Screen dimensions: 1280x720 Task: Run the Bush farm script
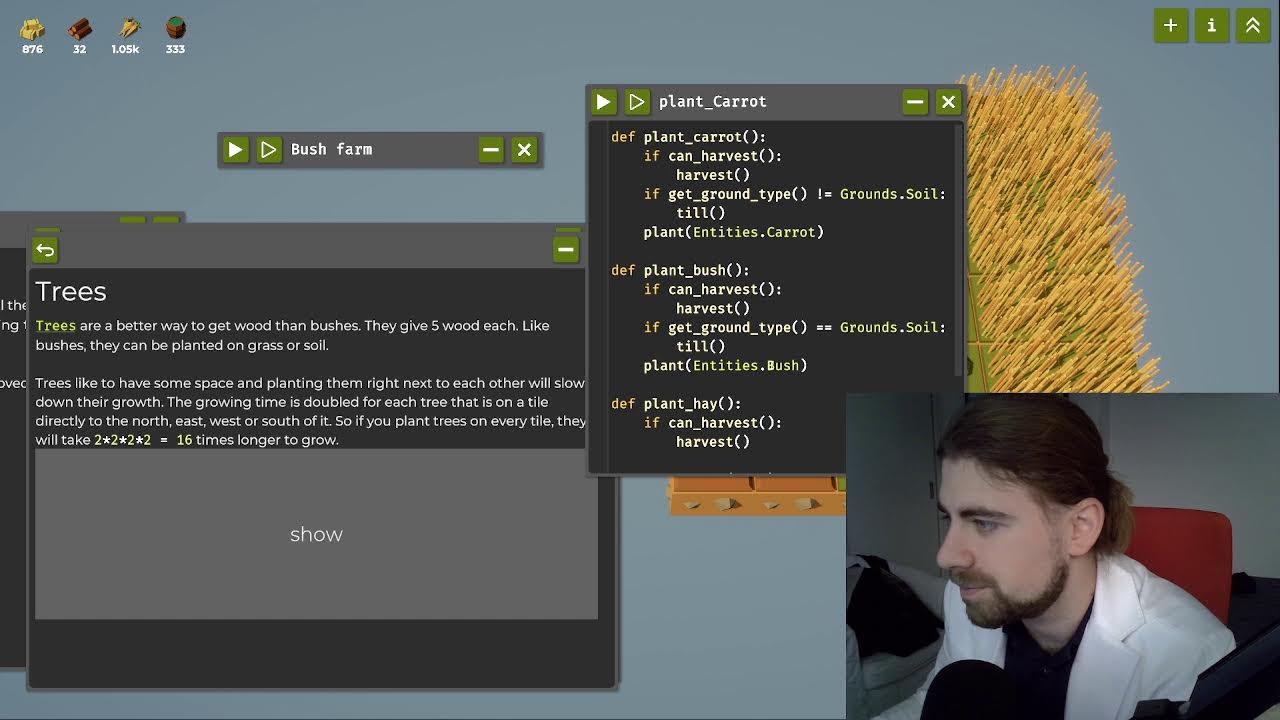click(x=235, y=149)
